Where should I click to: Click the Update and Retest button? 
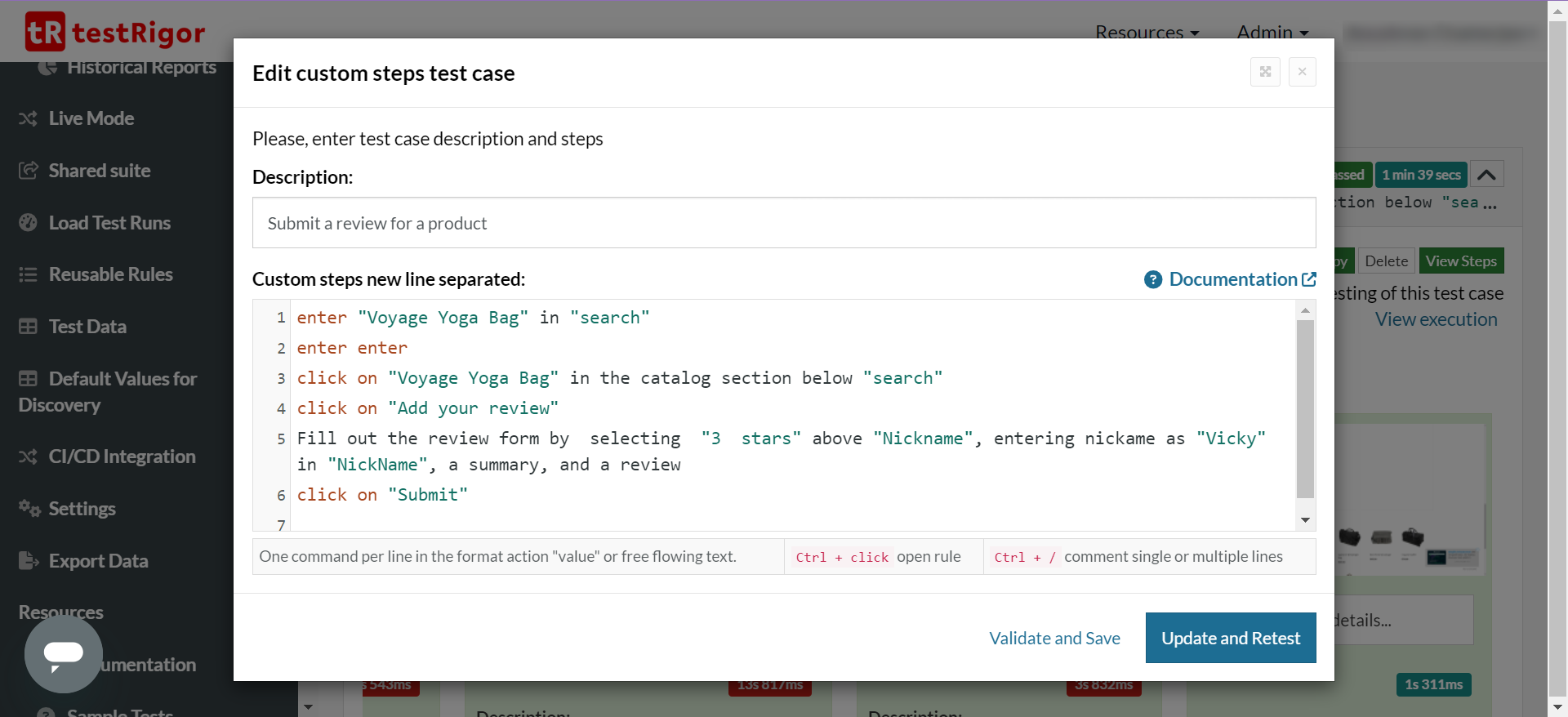(x=1230, y=638)
